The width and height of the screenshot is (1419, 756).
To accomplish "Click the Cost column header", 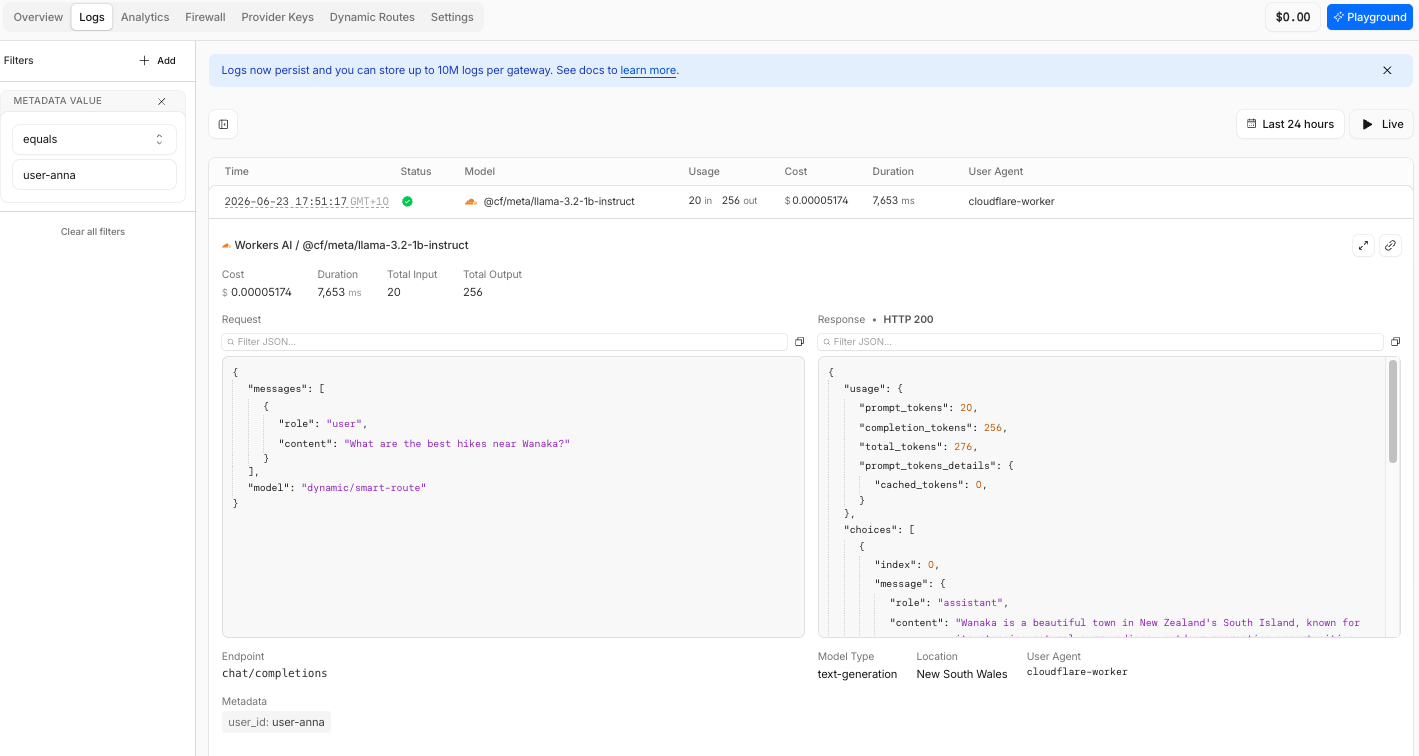I will coord(796,172).
